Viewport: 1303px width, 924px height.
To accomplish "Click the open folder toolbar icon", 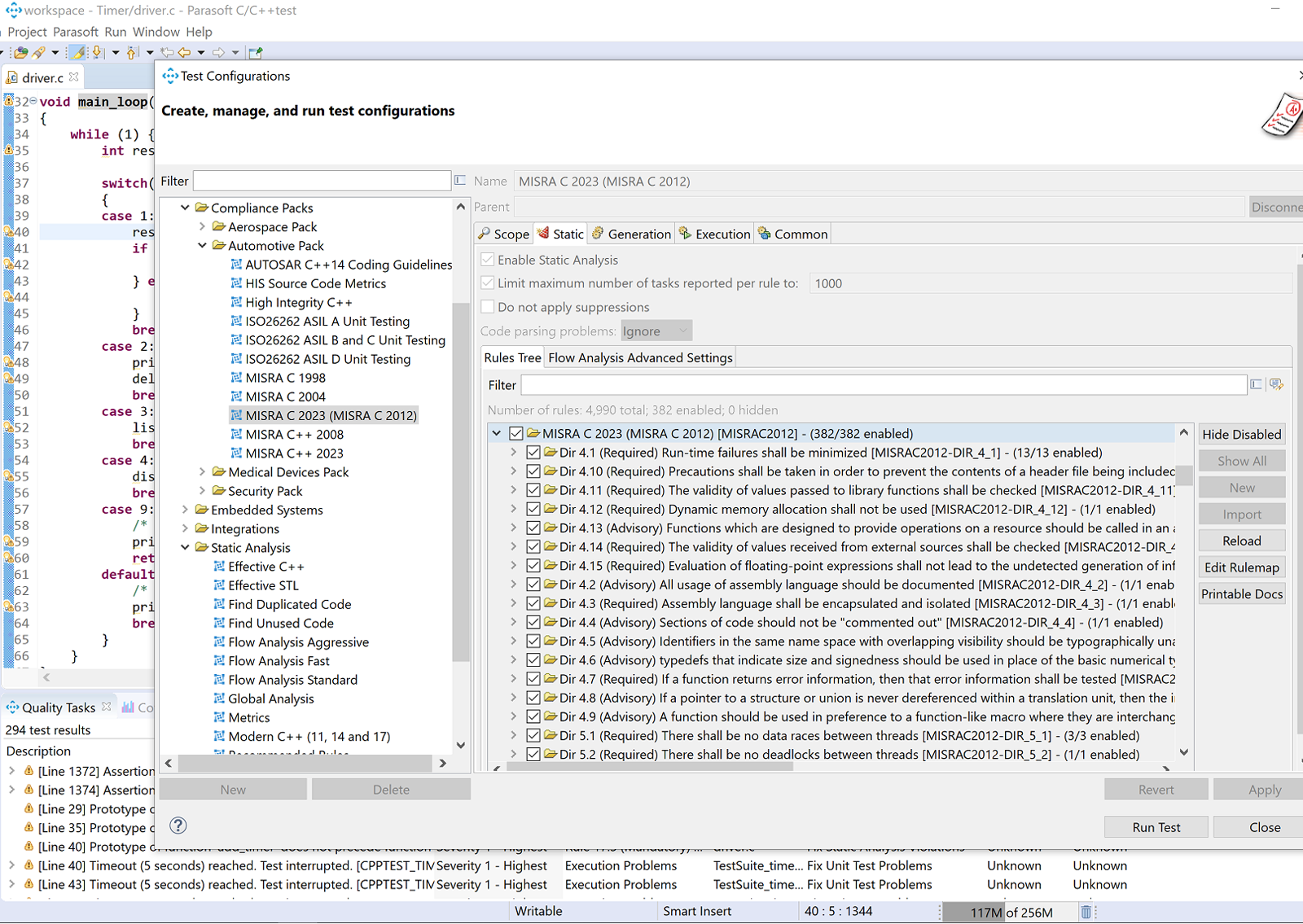I will tap(20, 52).
